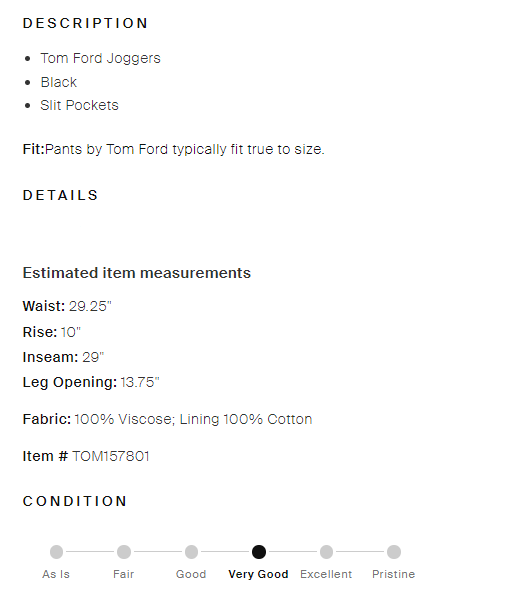
Task: Expand the Description section heading
Action: coord(85,23)
